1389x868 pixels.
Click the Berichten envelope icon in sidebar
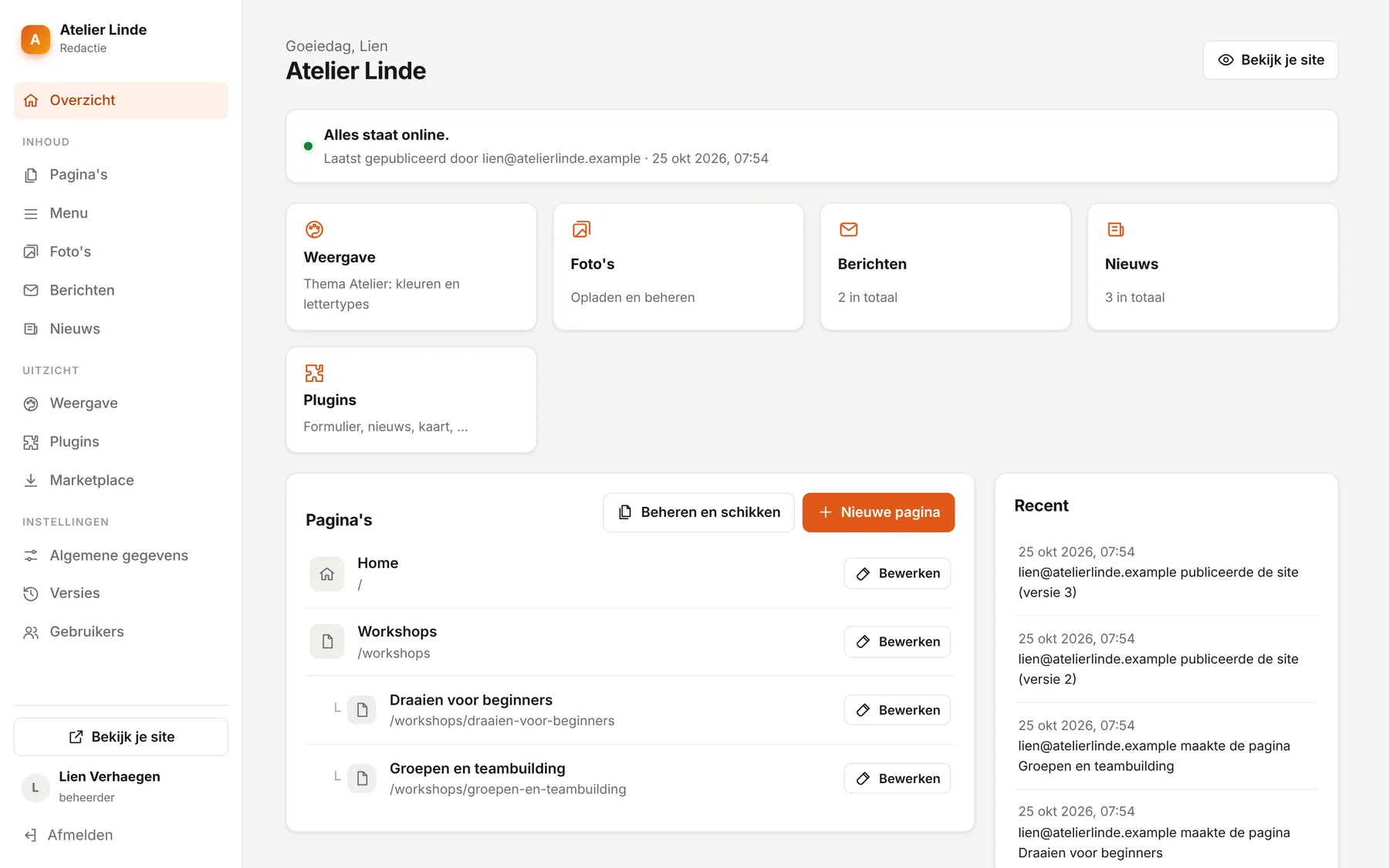(x=31, y=291)
